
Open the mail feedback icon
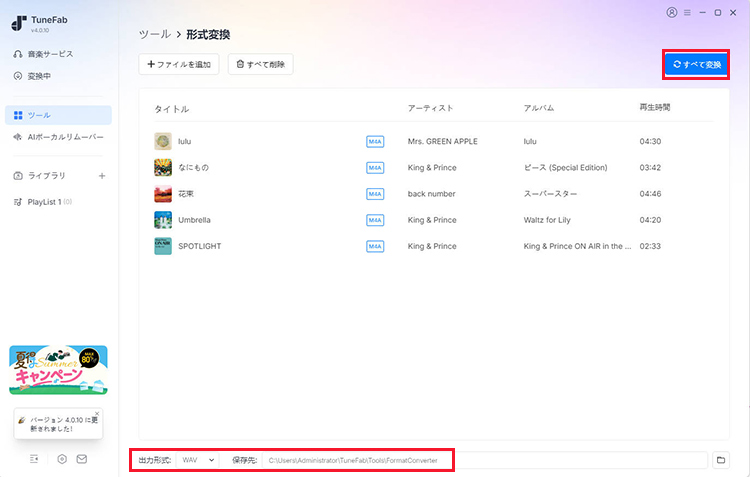click(x=82, y=459)
